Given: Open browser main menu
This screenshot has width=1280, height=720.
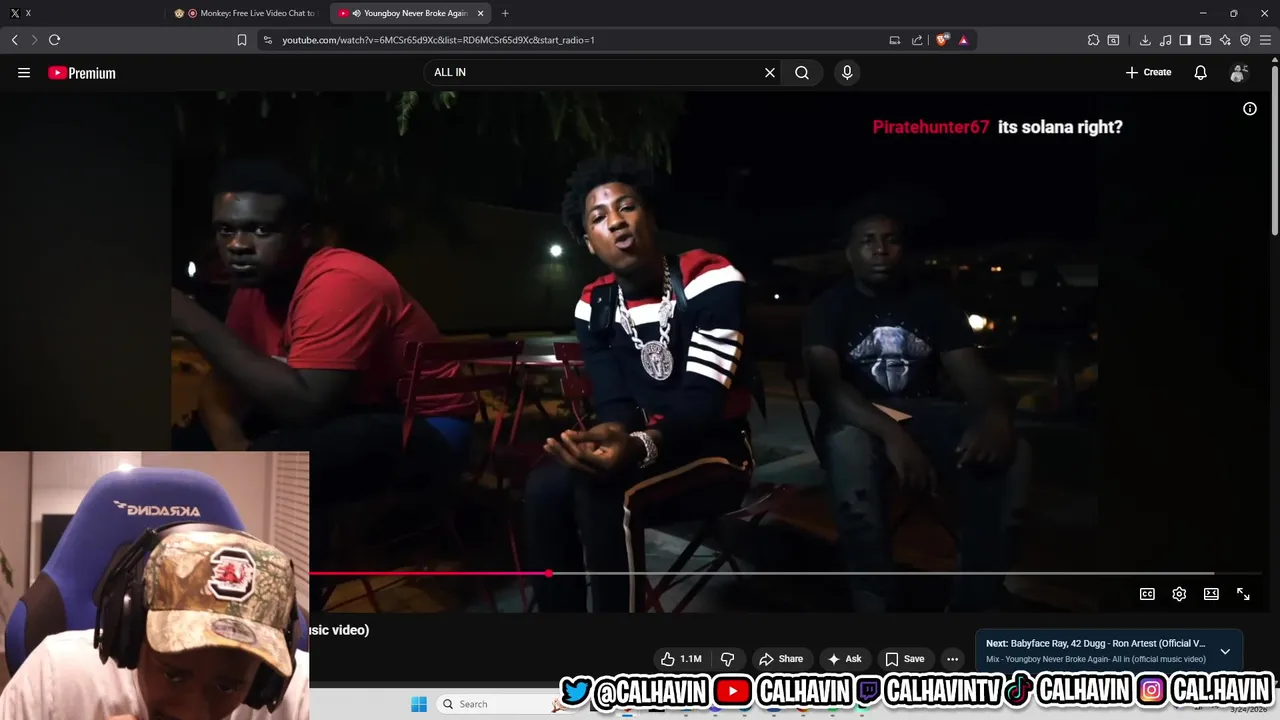Looking at the screenshot, I should 1266,40.
